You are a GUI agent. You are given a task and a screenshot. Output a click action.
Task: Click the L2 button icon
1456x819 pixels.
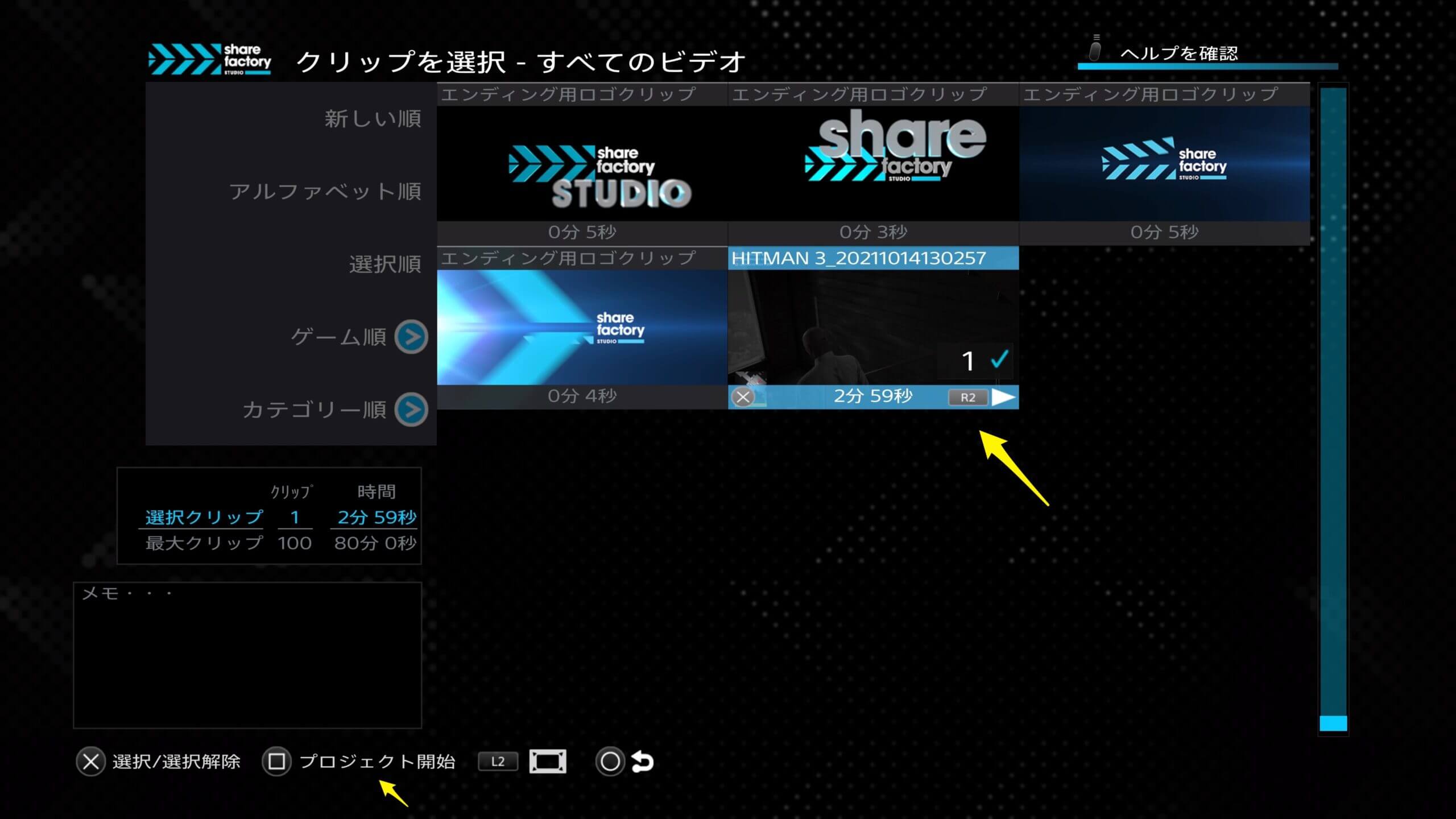pyautogui.click(x=498, y=762)
